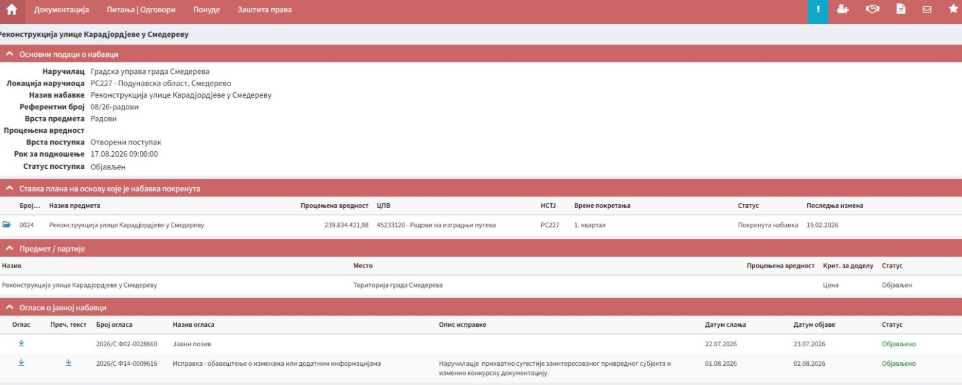The width and height of the screenshot is (962, 385).
Task: Open the envelope mail icon
Action: [x=927, y=10]
